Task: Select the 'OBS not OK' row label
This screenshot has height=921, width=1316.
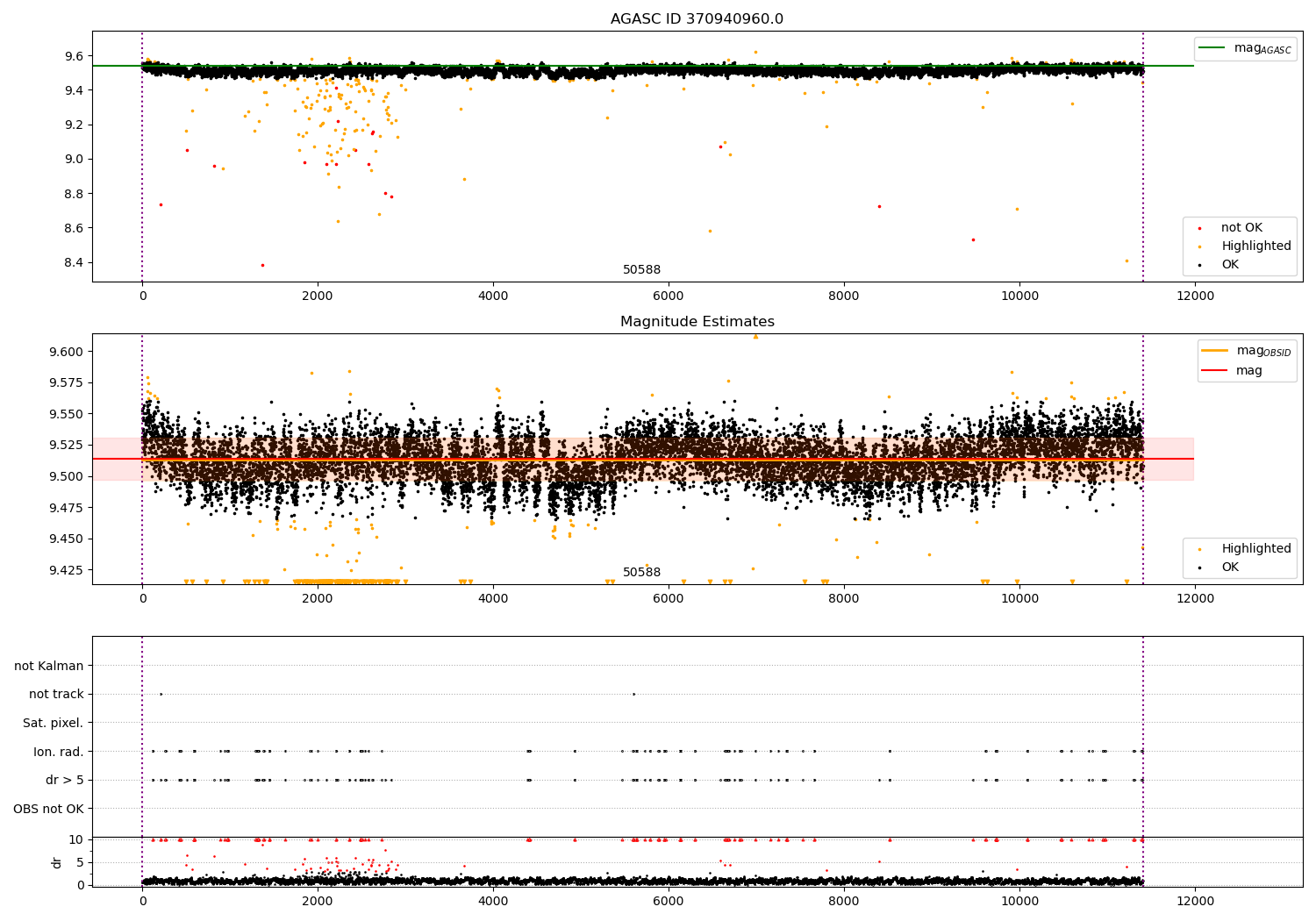Action: [x=49, y=809]
